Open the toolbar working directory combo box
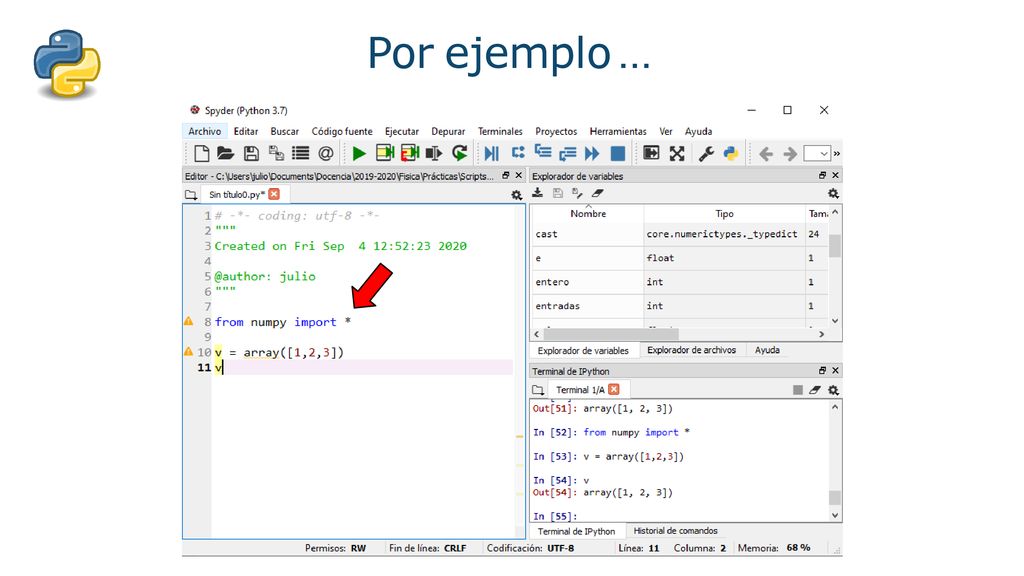Screen dimensions: 1024x576 (x=817, y=153)
